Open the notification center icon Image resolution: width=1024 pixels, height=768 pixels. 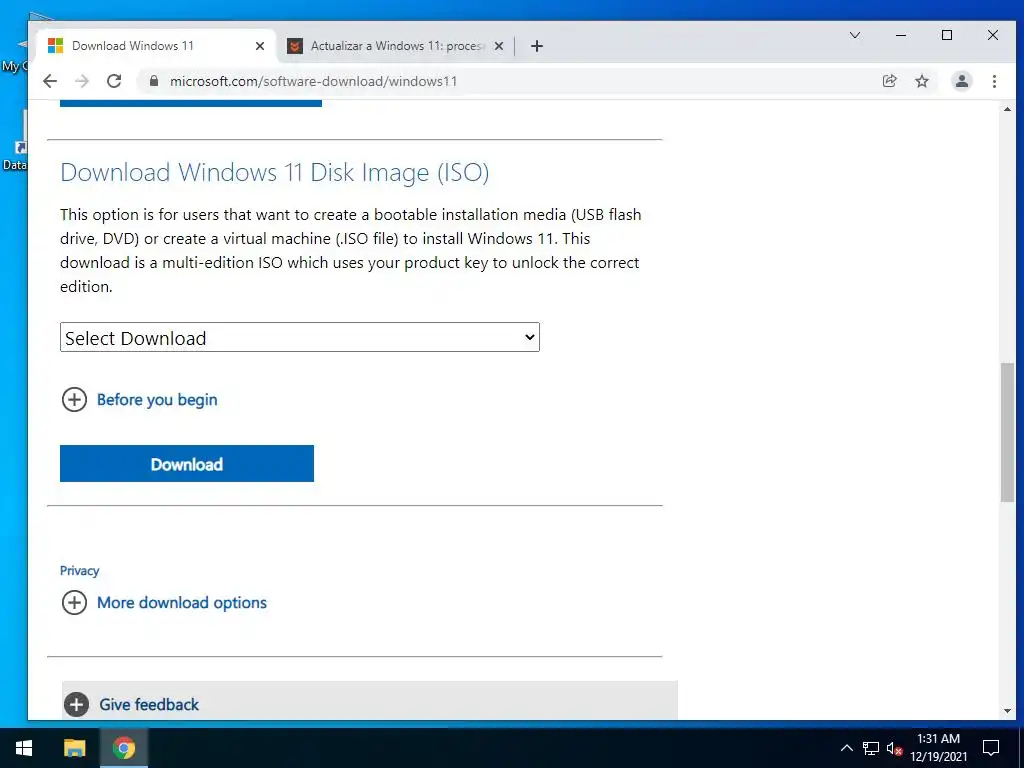(x=991, y=748)
